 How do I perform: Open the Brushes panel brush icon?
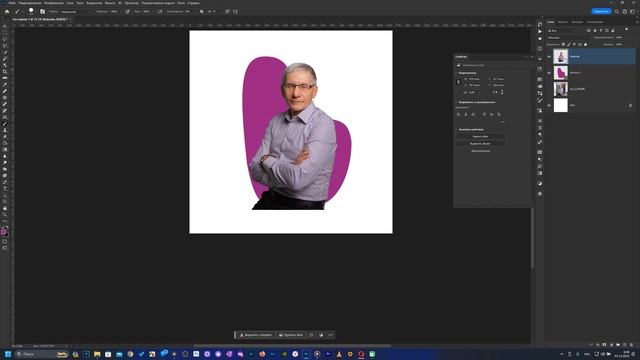pos(540,100)
